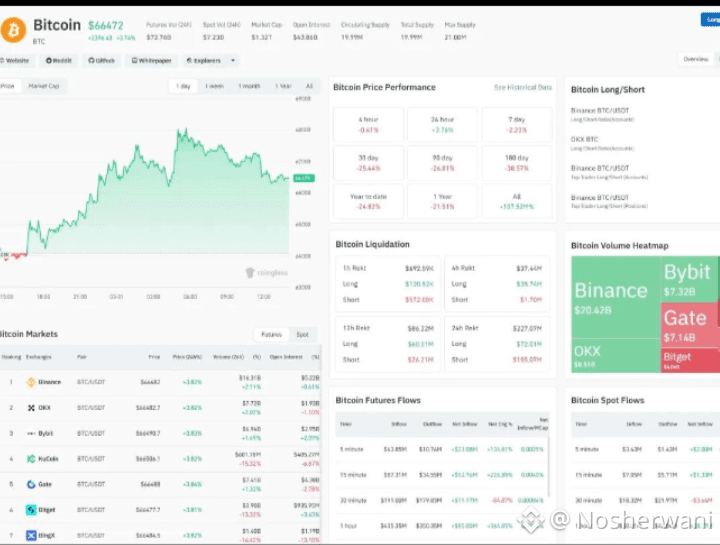Click the Gate block in volume heatmap
The width and height of the screenshot is (720, 545).
(690, 325)
